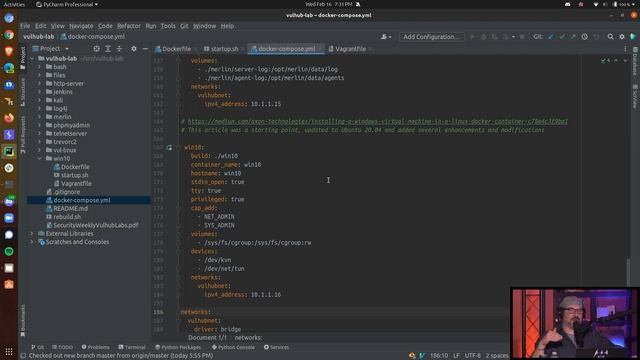Click docker-compose.yml breadcrumb in navigation bar
This screenshot has width=640, height=360.
(92, 36)
